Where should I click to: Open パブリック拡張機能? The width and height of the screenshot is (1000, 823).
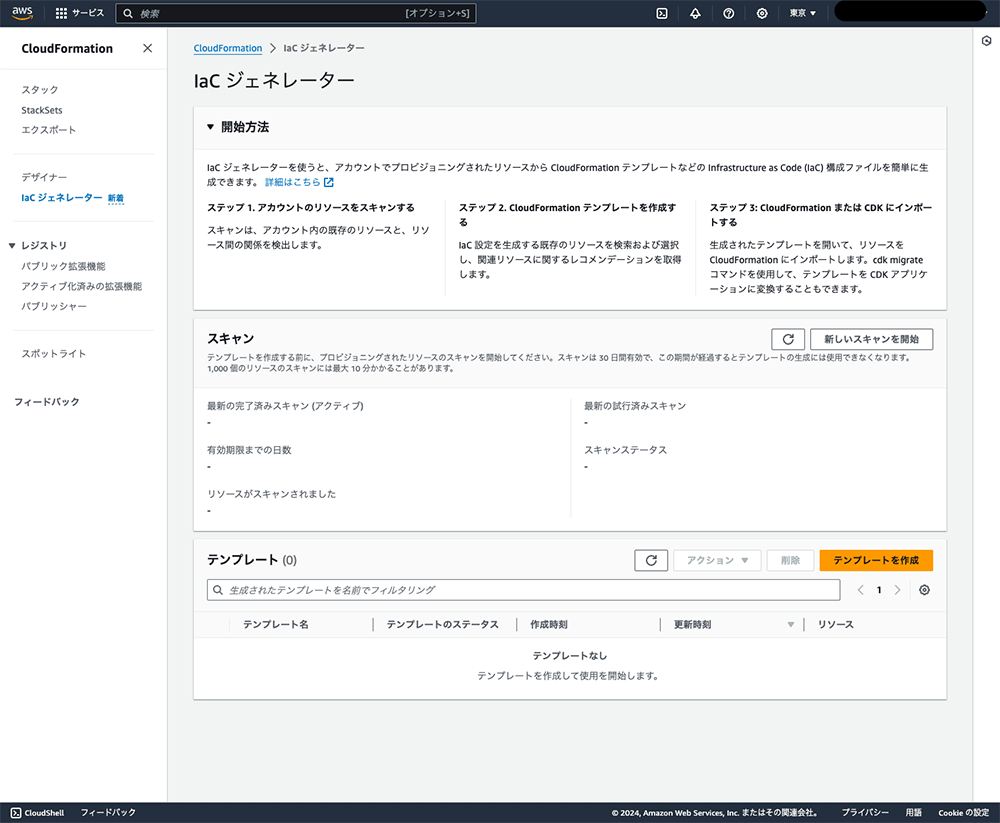(63, 266)
